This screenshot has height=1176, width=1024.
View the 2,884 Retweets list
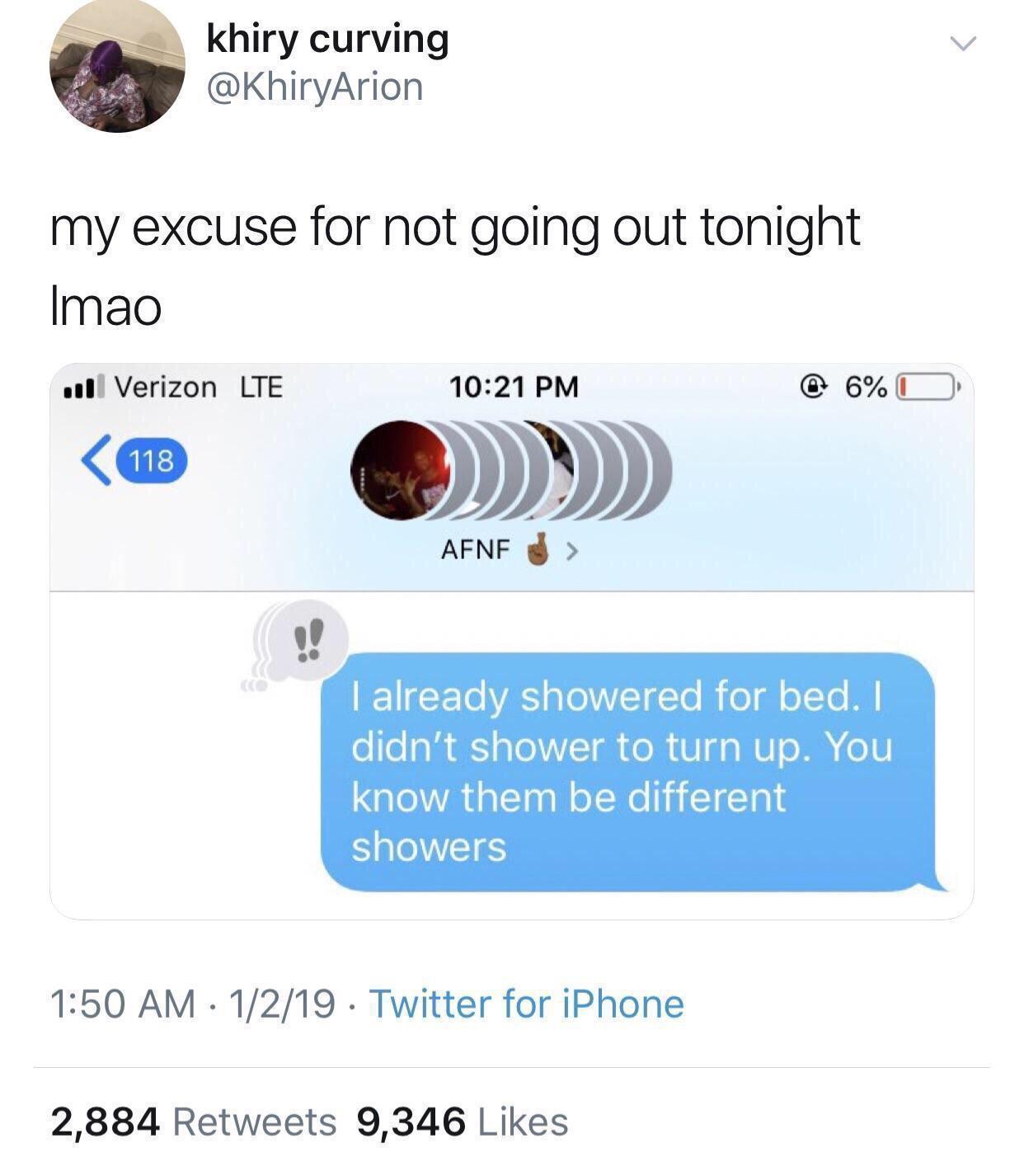coord(194,1122)
